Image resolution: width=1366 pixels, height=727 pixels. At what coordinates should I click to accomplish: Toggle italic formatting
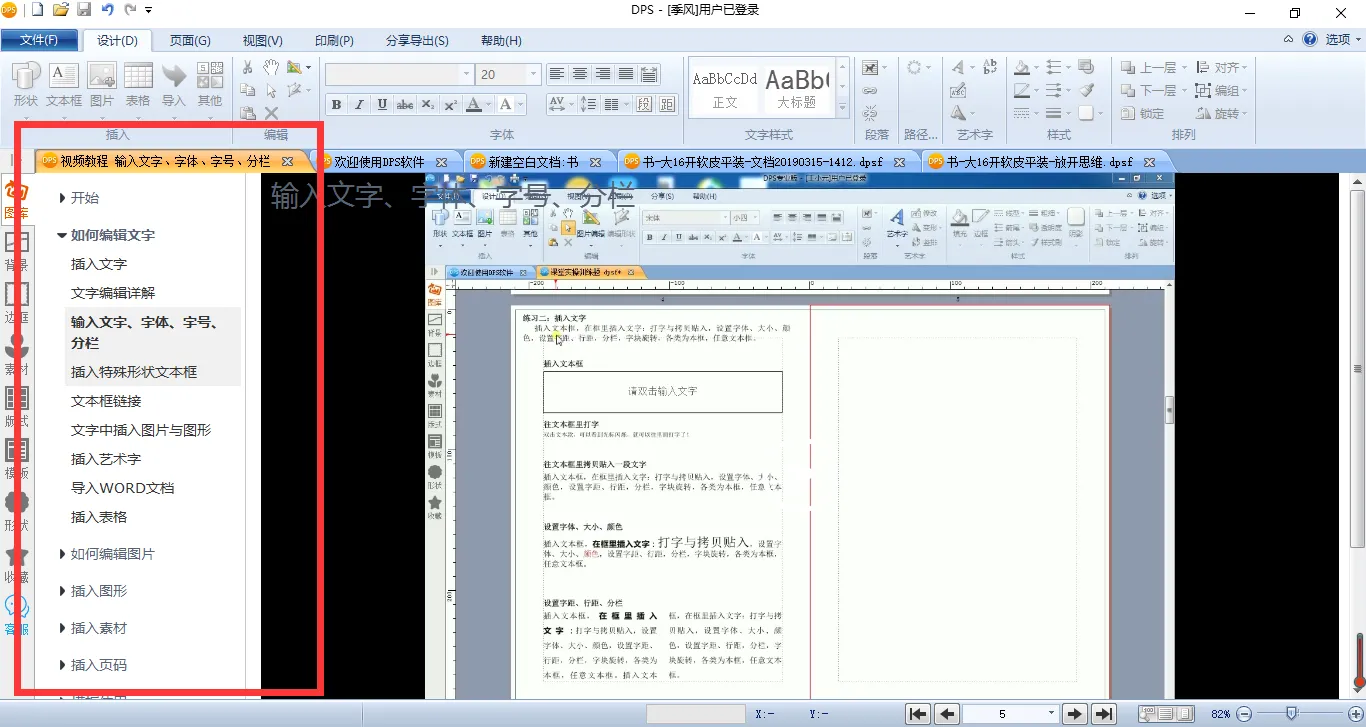coord(359,104)
